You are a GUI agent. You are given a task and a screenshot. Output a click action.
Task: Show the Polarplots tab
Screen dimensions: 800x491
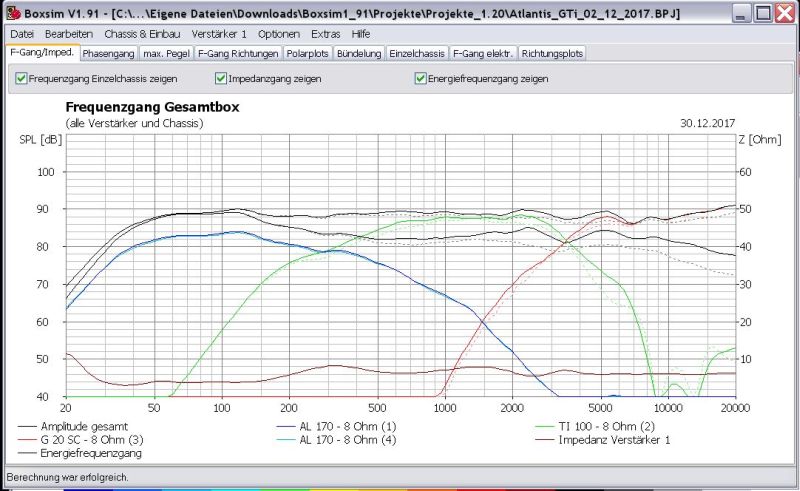click(308, 53)
